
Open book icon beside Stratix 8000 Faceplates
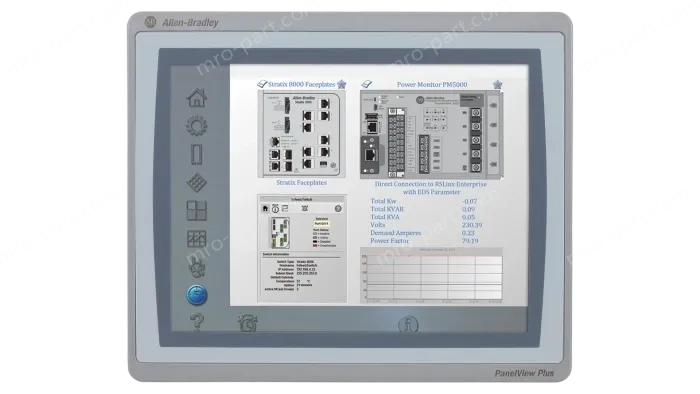click(x=262, y=84)
